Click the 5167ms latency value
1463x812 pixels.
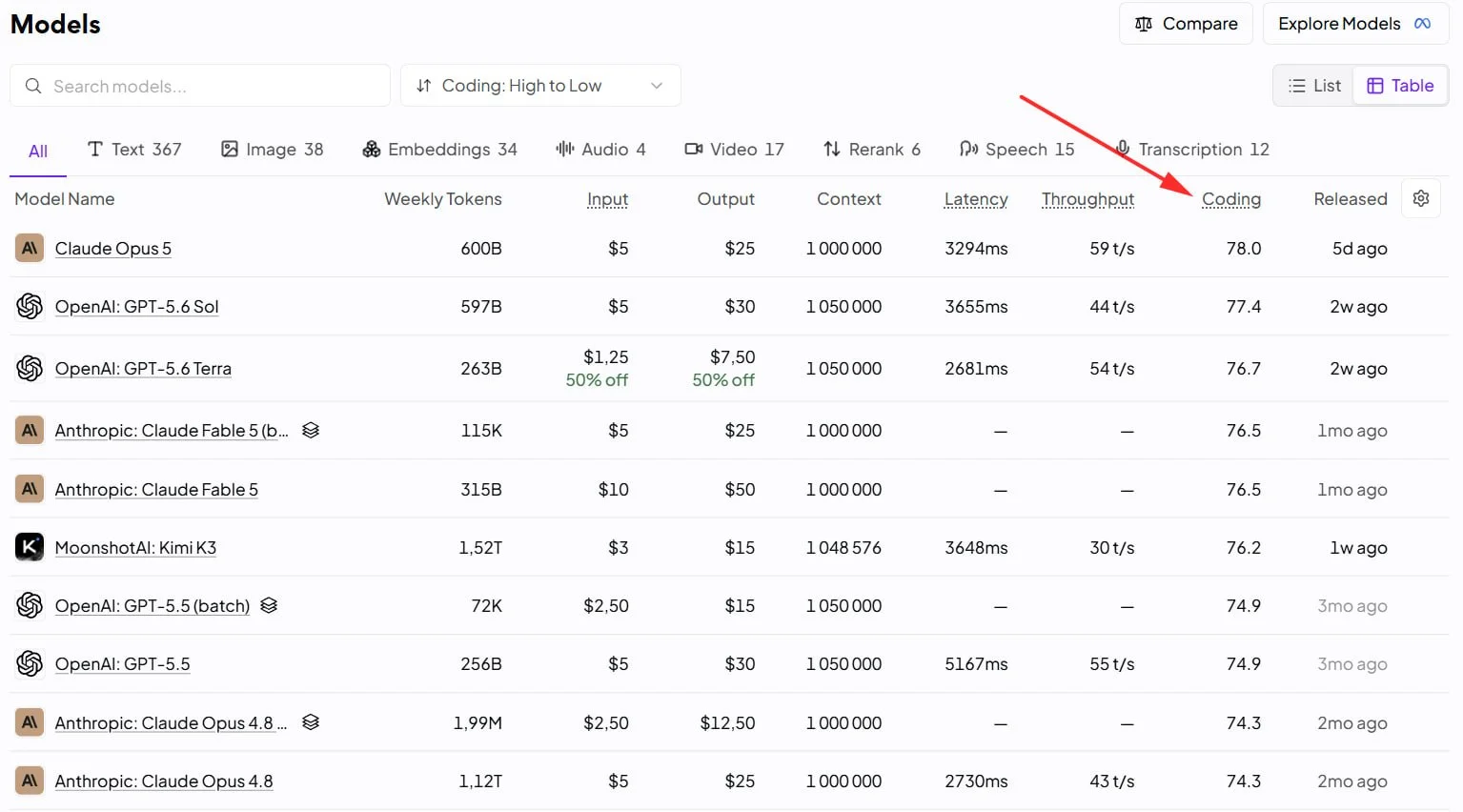coord(977,664)
